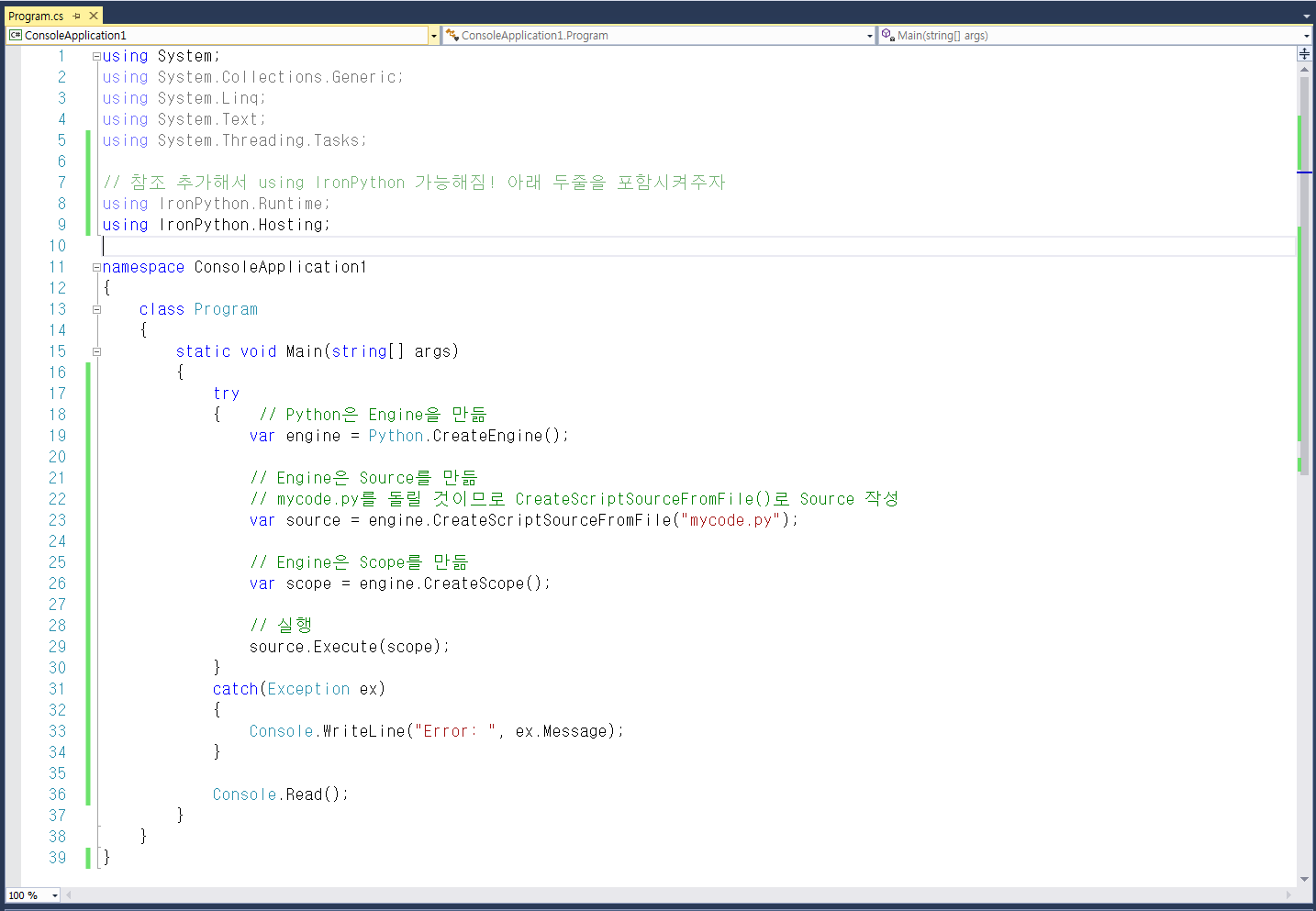
Task: Click 'Python.CreateEngine();' on line 19
Action: pos(469,436)
